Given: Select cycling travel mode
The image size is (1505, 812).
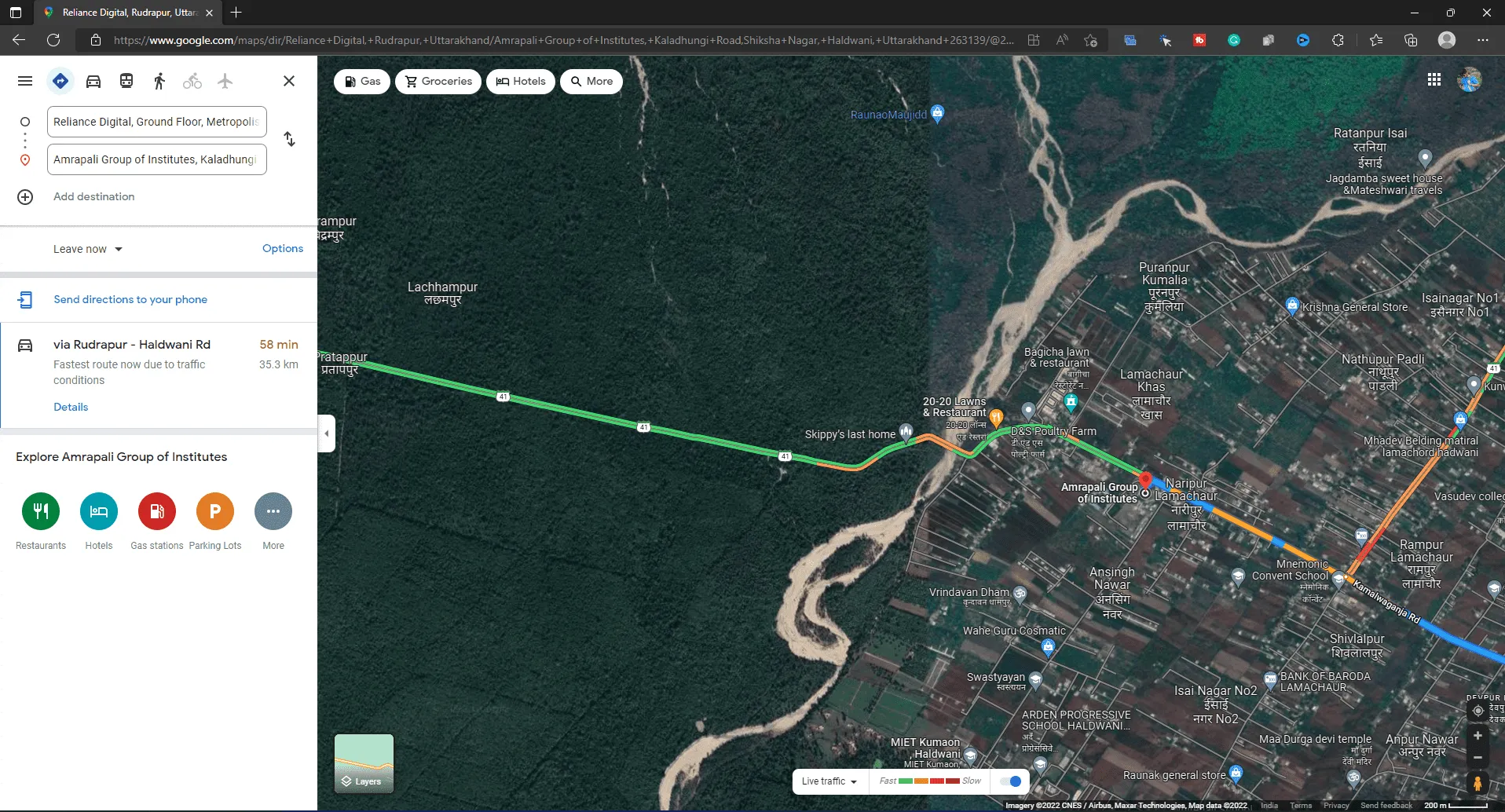Looking at the screenshot, I should 192,81.
